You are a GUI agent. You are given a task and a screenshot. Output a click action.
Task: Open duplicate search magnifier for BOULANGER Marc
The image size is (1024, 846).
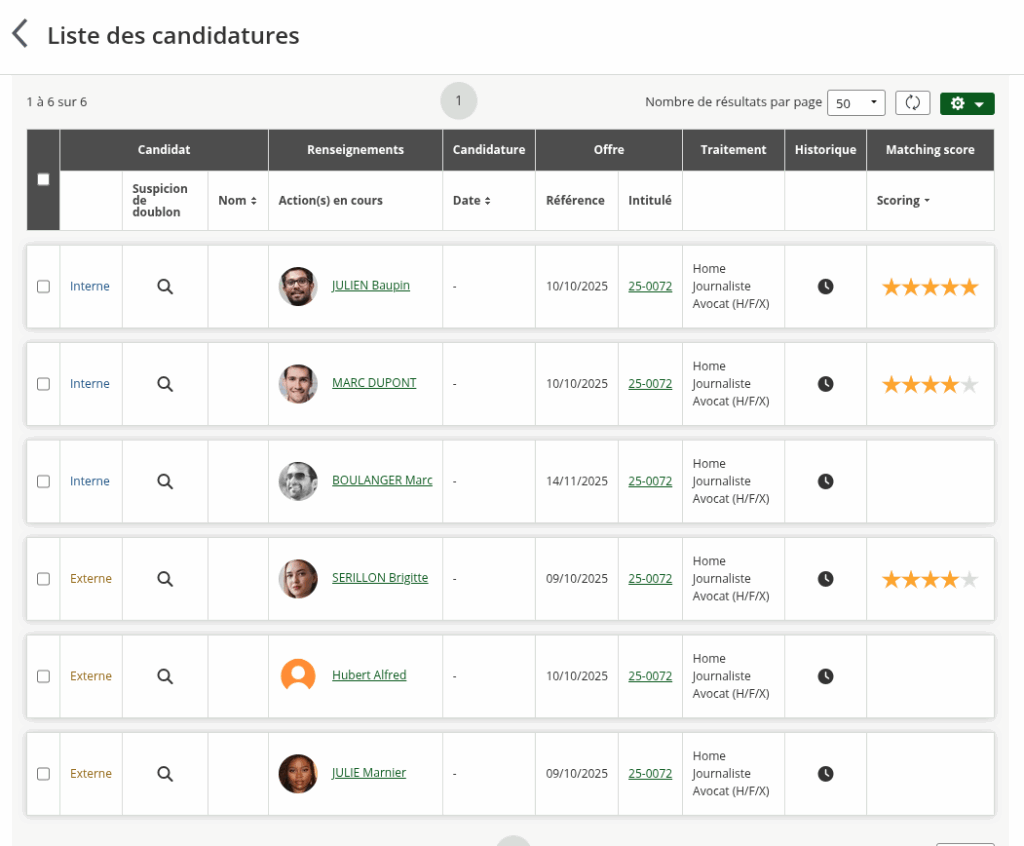(x=165, y=481)
